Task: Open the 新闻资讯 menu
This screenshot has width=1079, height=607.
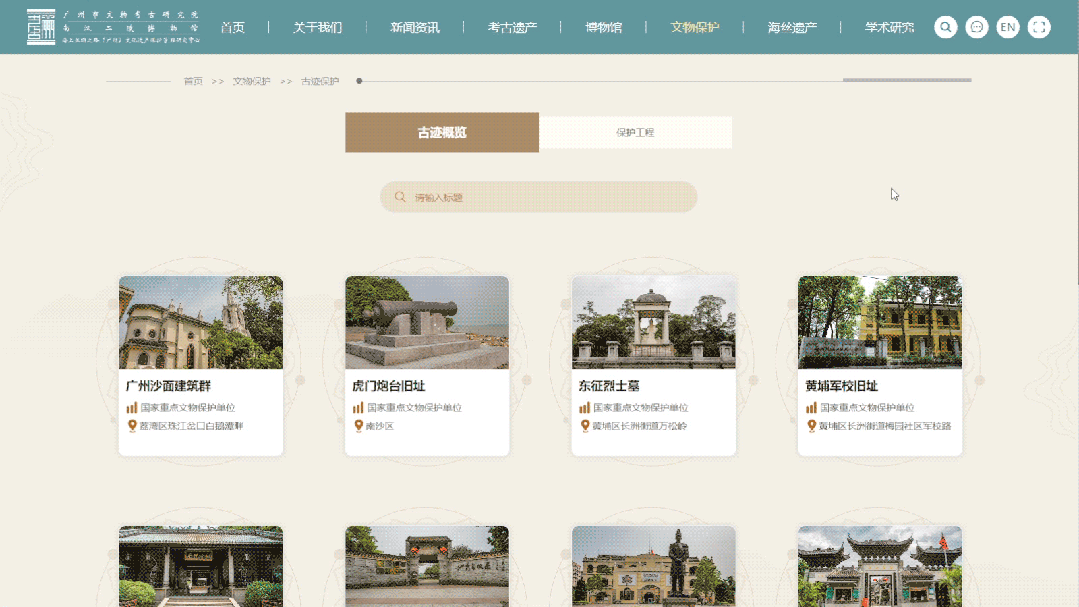Action: coord(415,28)
